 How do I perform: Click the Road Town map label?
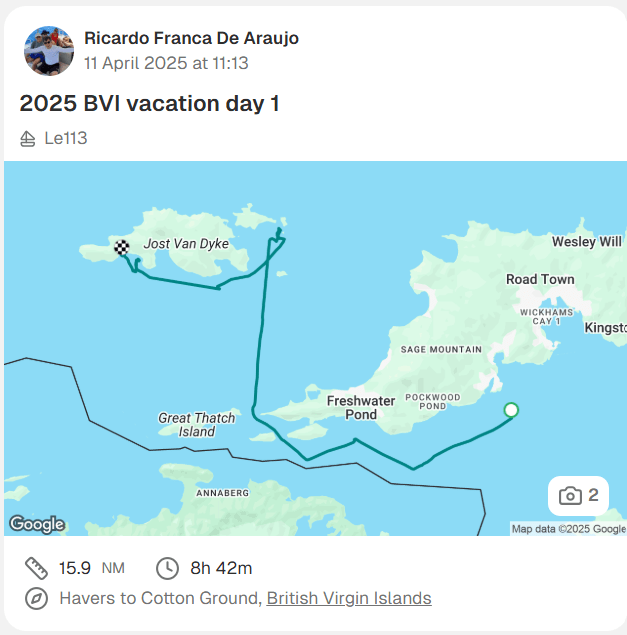click(x=540, y=279)
